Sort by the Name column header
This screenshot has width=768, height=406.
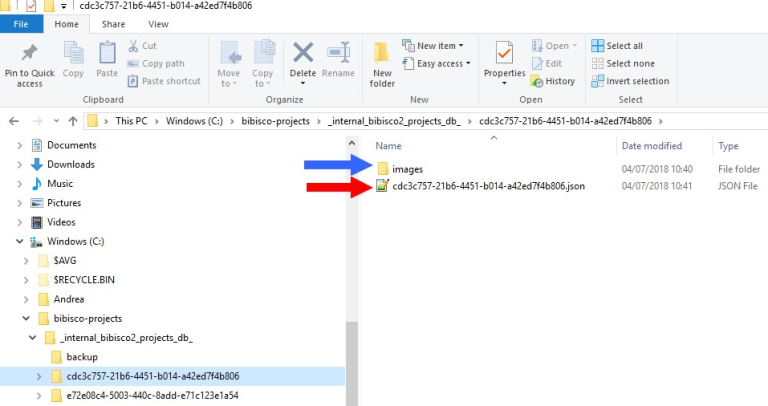click(388, 146)
